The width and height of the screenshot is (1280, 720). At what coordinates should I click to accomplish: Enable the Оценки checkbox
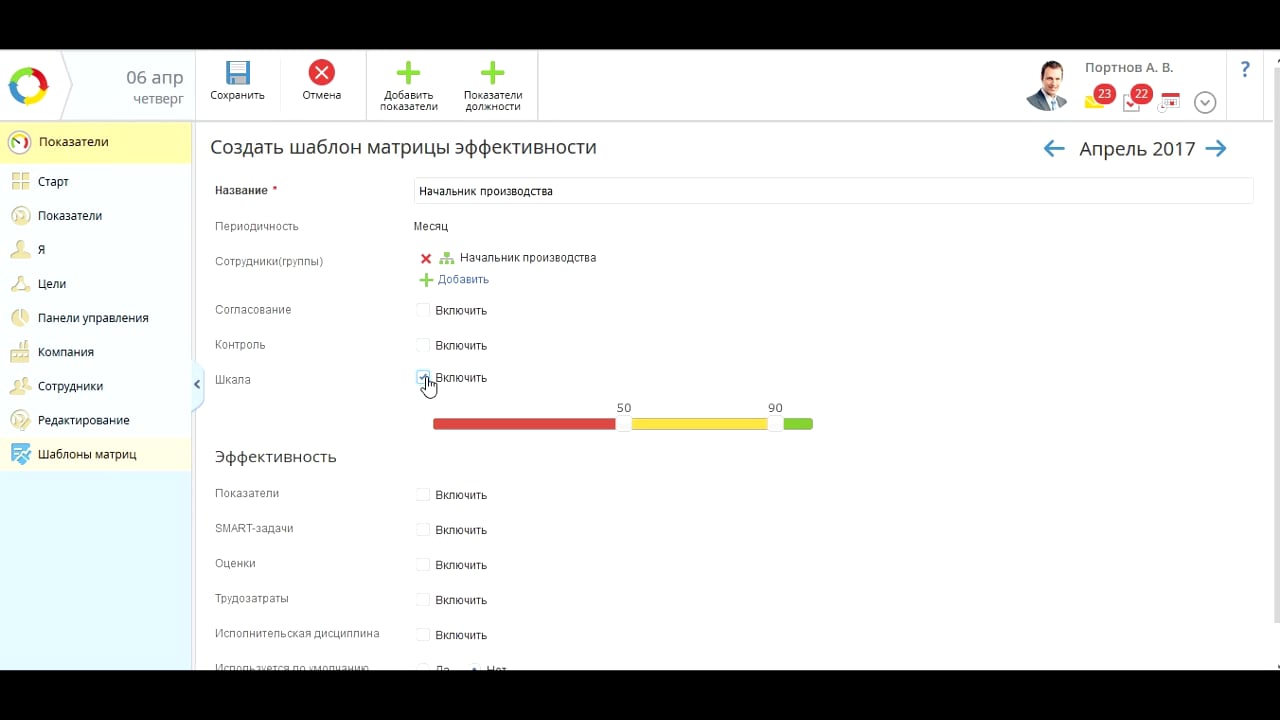coord(423,564)
